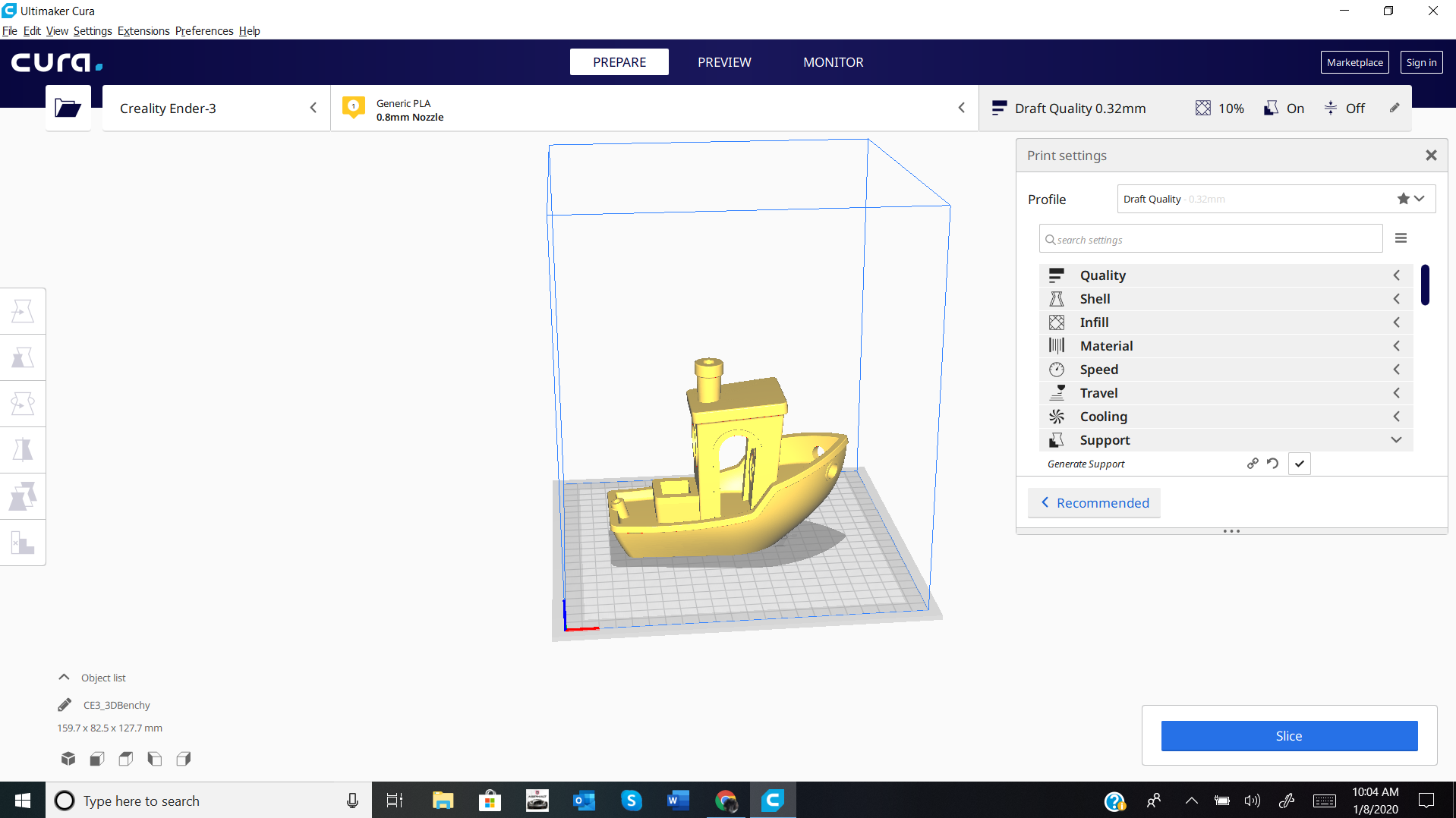
Task: Toggle the Generate Support checkbox
Action: click(x=1300, y=464)
